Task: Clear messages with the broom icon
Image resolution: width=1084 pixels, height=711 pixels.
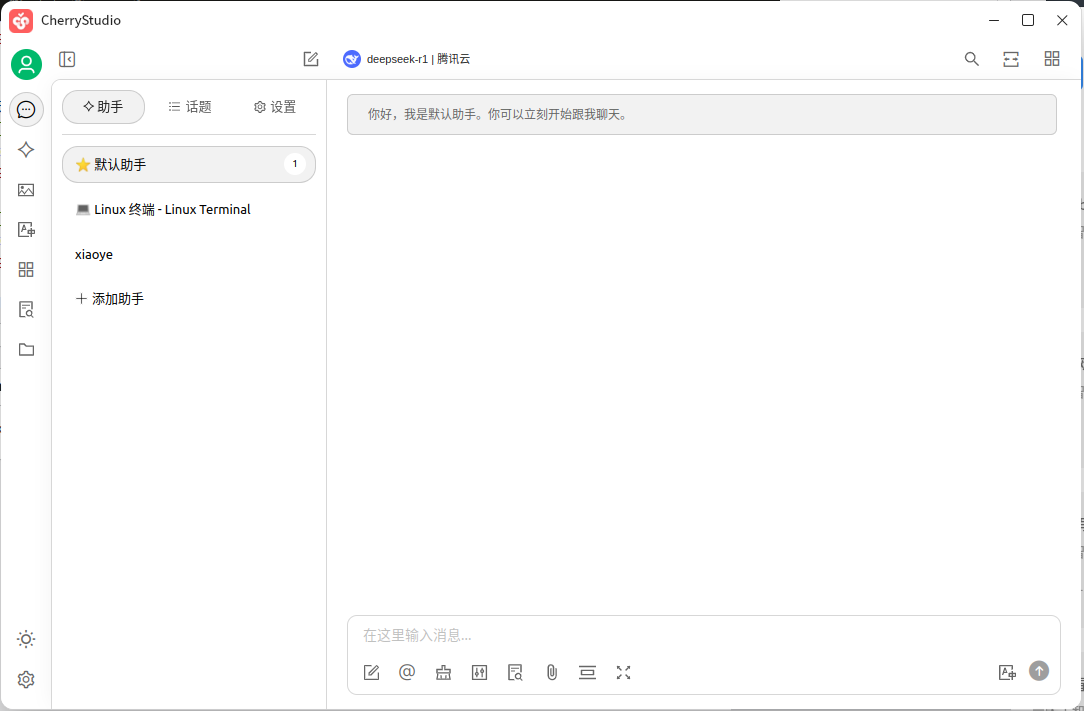Action: [443, 672]
